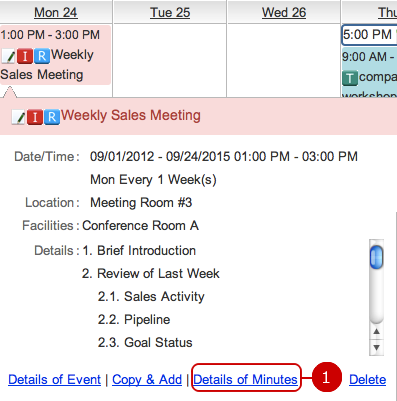Click the notepad icon in Monday's event cell
Image resolution: width=397 pixels, height=401 pixels.
[8, 56]
